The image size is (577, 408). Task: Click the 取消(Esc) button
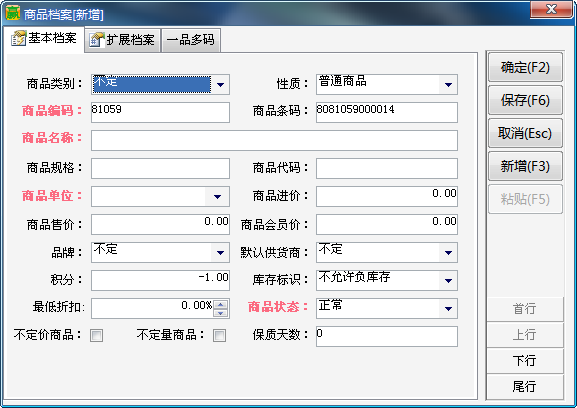click(x=525, y=133)
